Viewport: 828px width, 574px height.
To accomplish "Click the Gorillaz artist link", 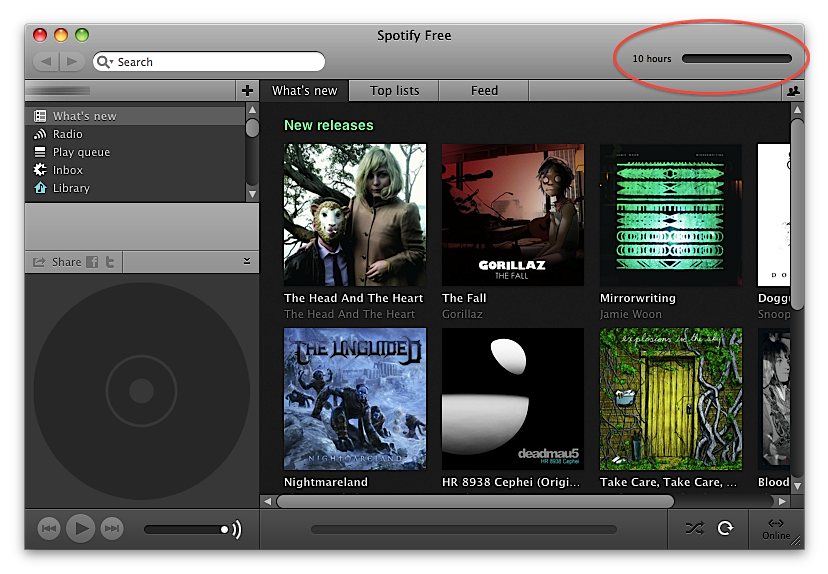I will point(462,314).
